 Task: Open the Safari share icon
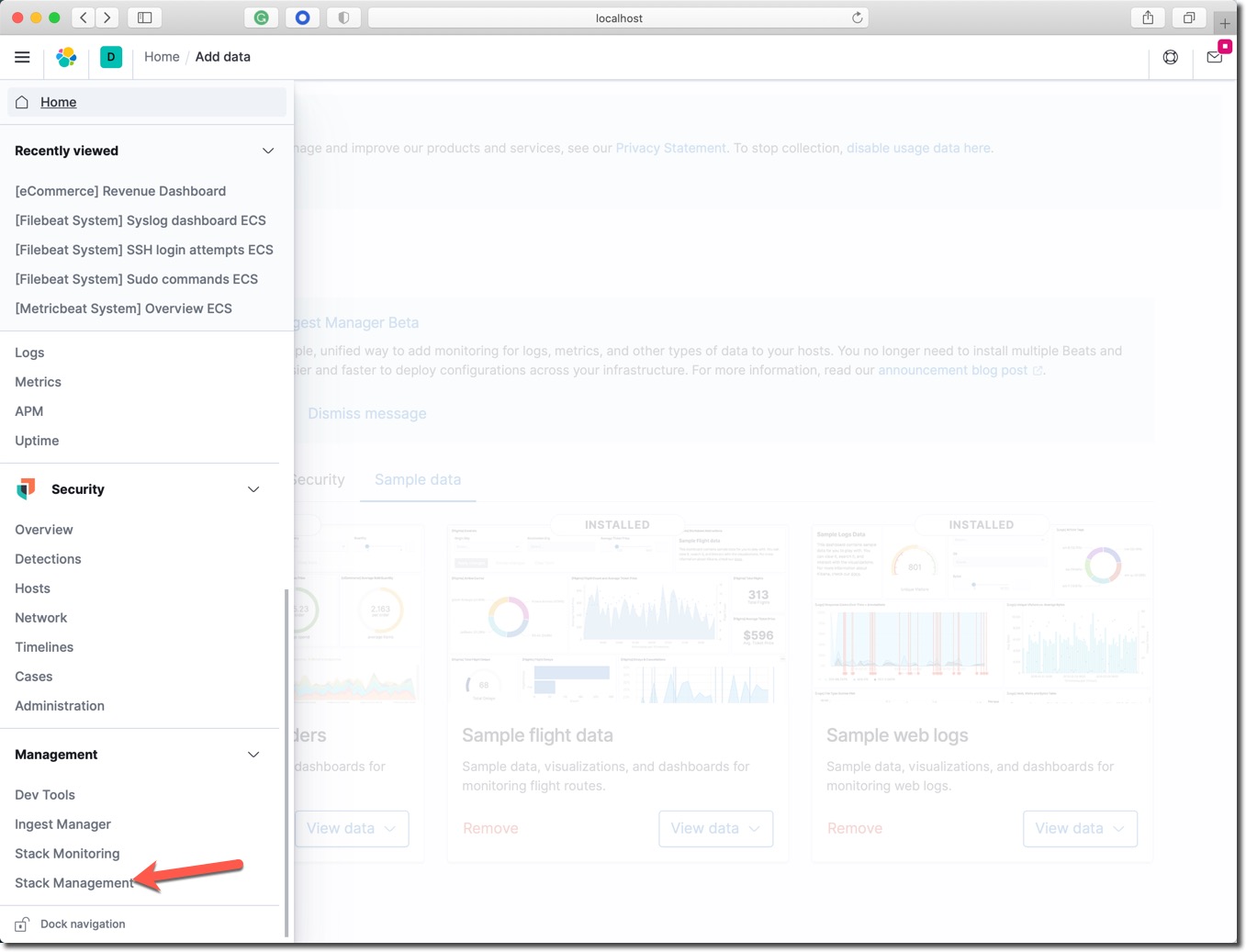coord(1148,17)
